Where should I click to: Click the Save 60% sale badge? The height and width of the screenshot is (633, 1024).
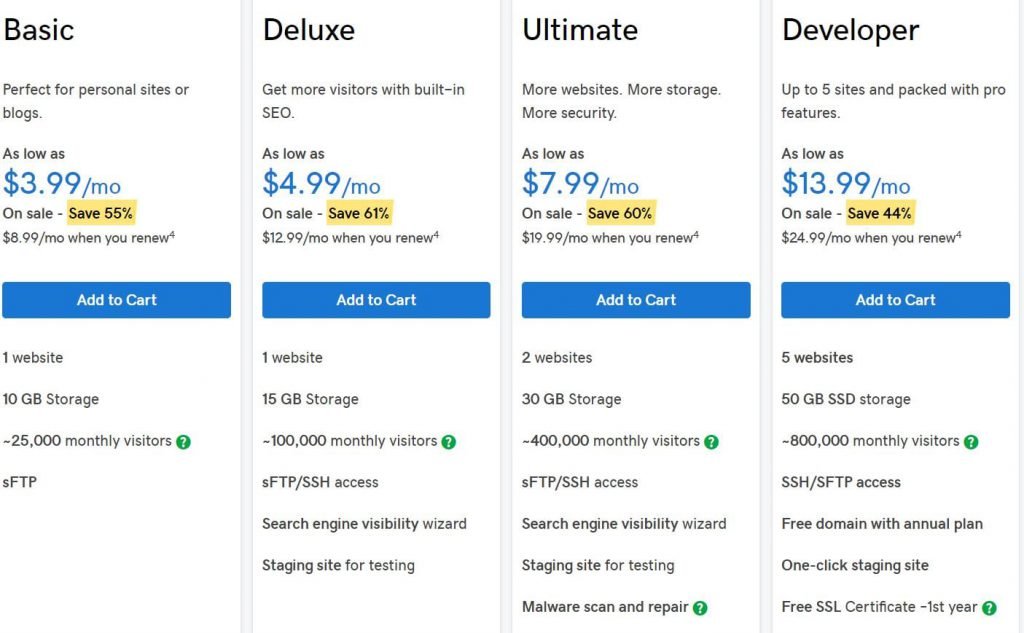point(620,213)
